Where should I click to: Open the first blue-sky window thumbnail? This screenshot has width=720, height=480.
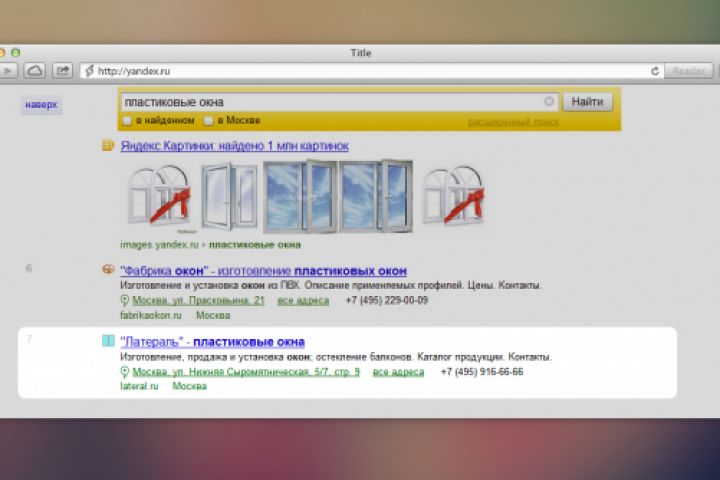pos(300,197)
